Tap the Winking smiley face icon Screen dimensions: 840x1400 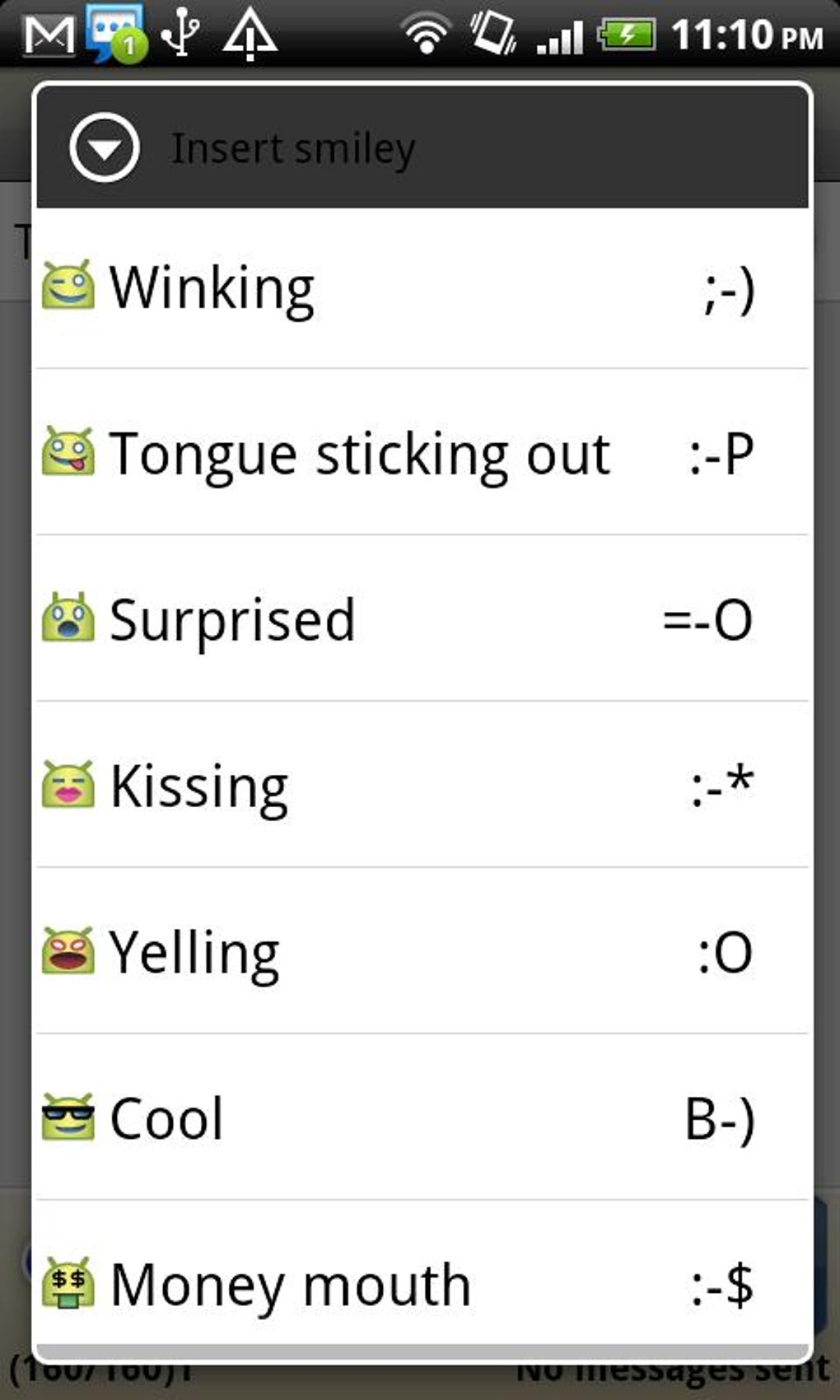click(x=68, y=286)
